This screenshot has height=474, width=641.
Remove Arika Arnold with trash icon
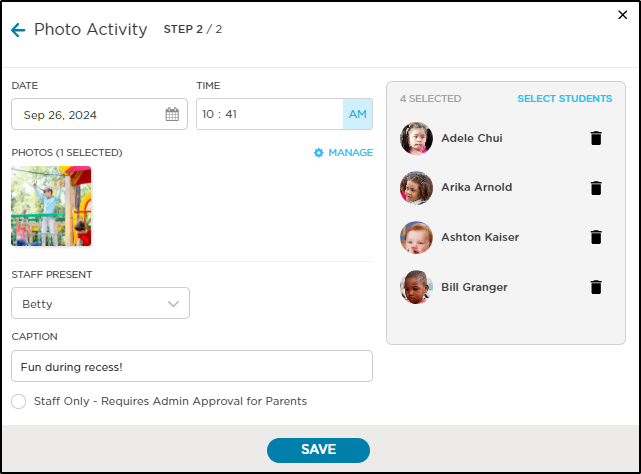tap(596, 188)
